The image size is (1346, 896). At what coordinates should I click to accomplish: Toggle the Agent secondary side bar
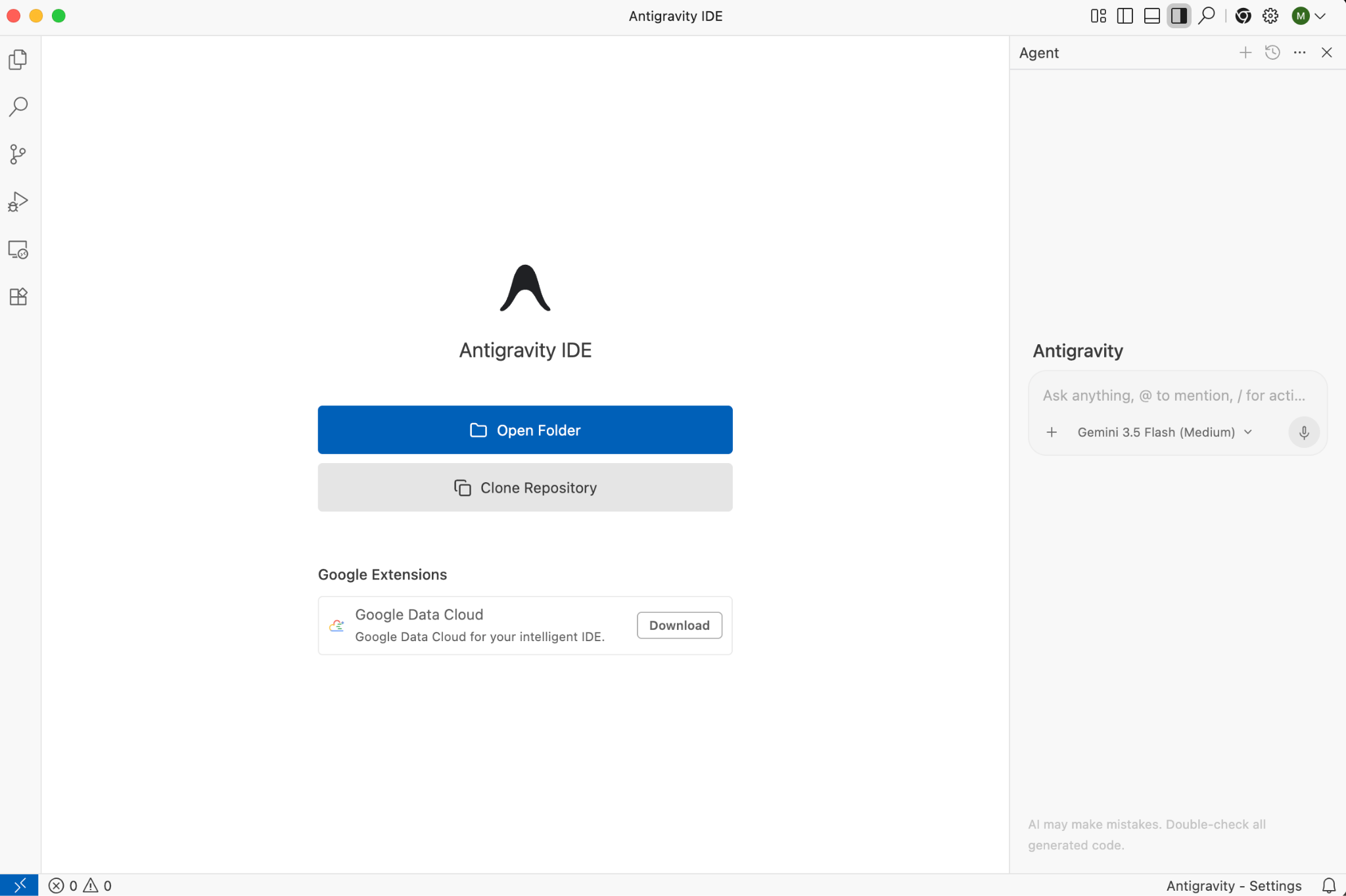1179,16
